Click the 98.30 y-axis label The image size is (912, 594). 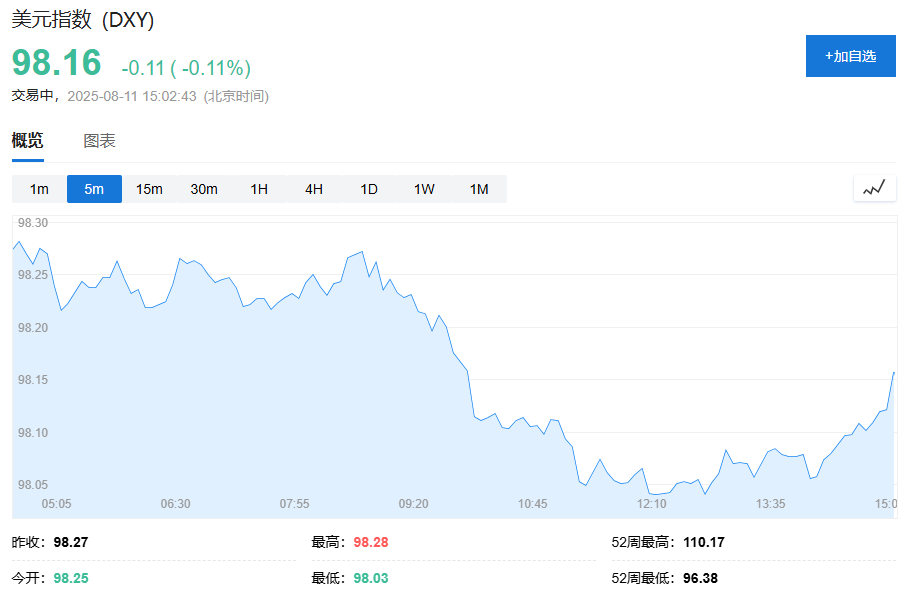33,223
